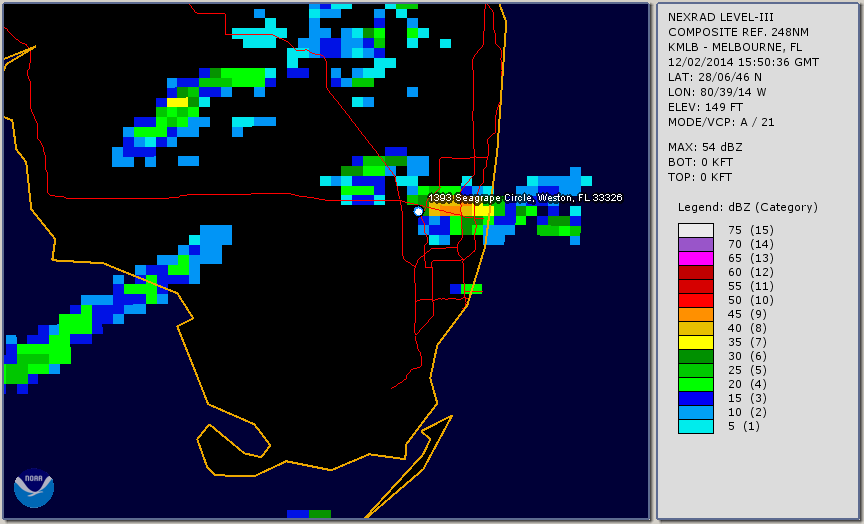
Task: Select the bright red 50 dBZ swatch
Action: pos(695,300)
